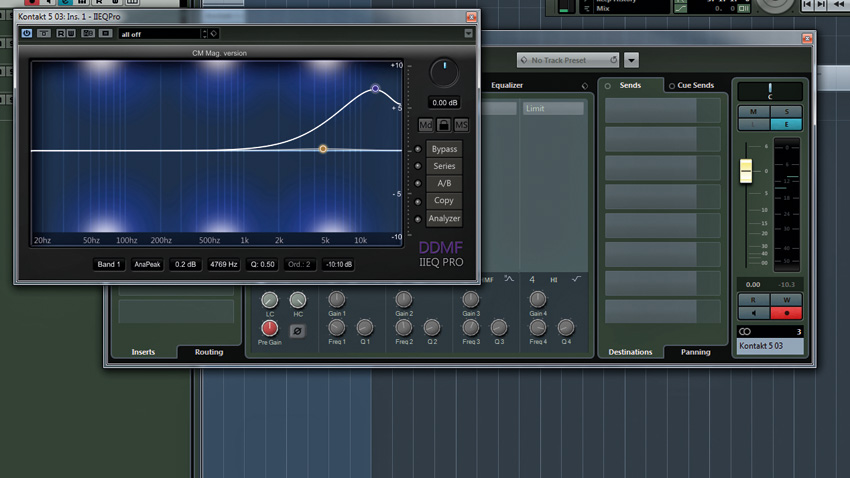850x478 pixels.
Task: Toggle the Md mode button
Action: coord(426,125)
